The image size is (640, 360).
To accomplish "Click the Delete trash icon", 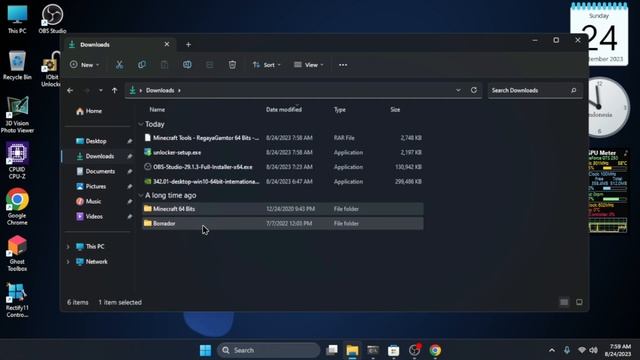I will click(x=232, y=64).
